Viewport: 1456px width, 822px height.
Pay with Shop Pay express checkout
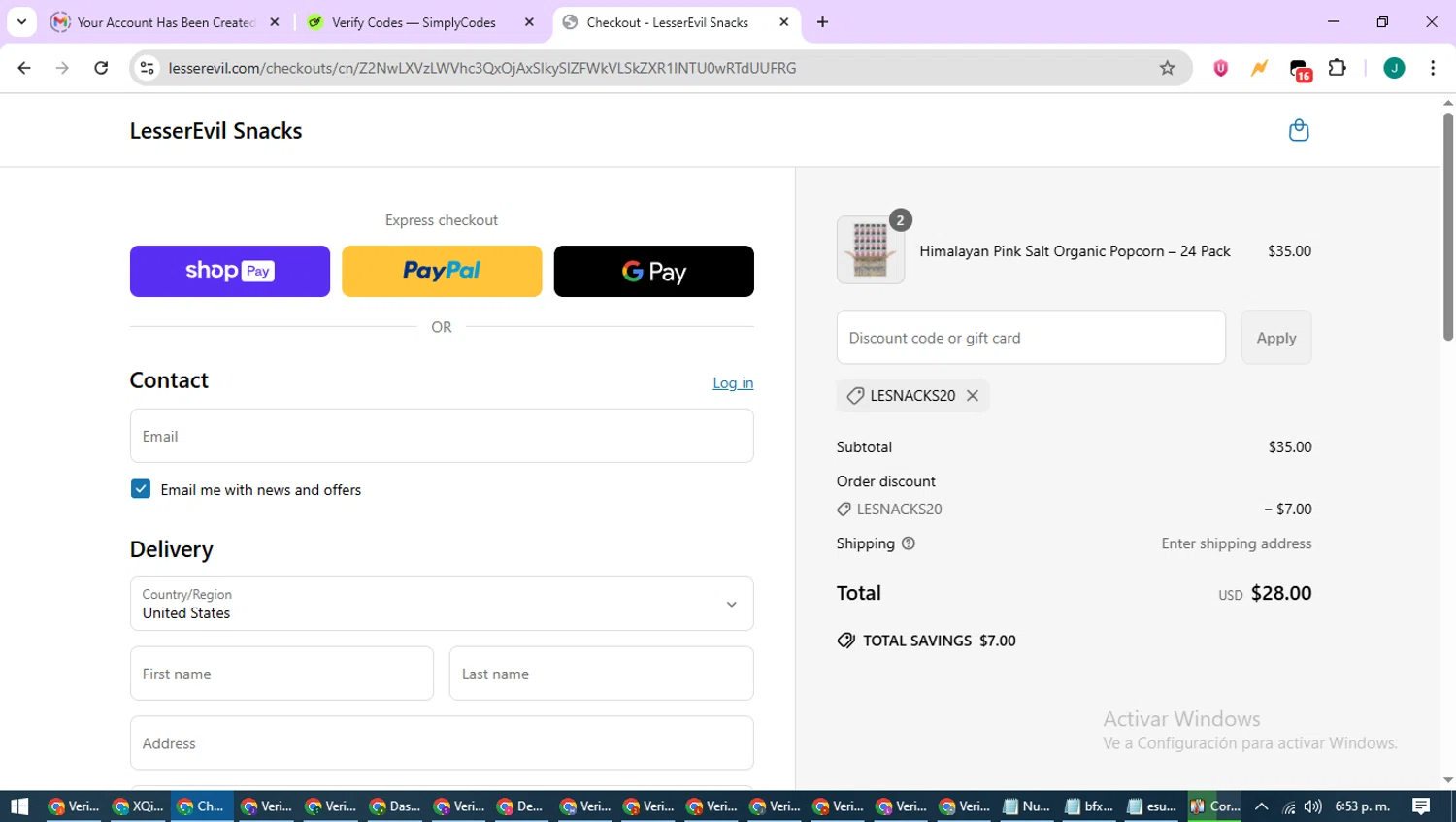pyautogui.click(x=230, y=271)
